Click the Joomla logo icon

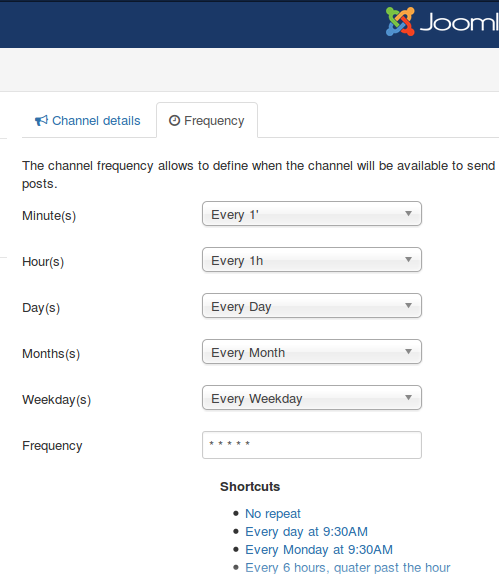click(400, 21)
